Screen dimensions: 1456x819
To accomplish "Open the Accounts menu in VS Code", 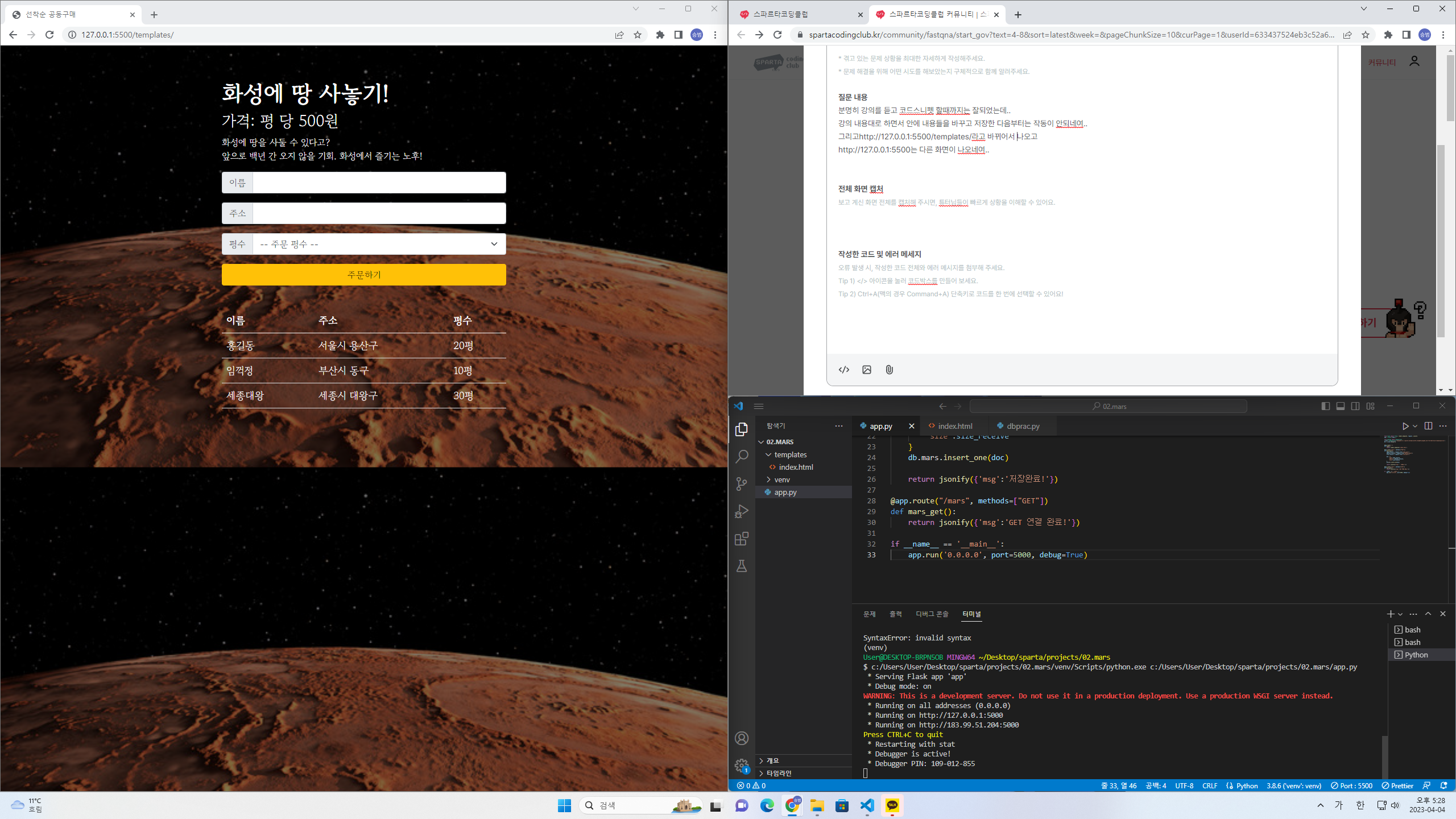I will point(742,738).
